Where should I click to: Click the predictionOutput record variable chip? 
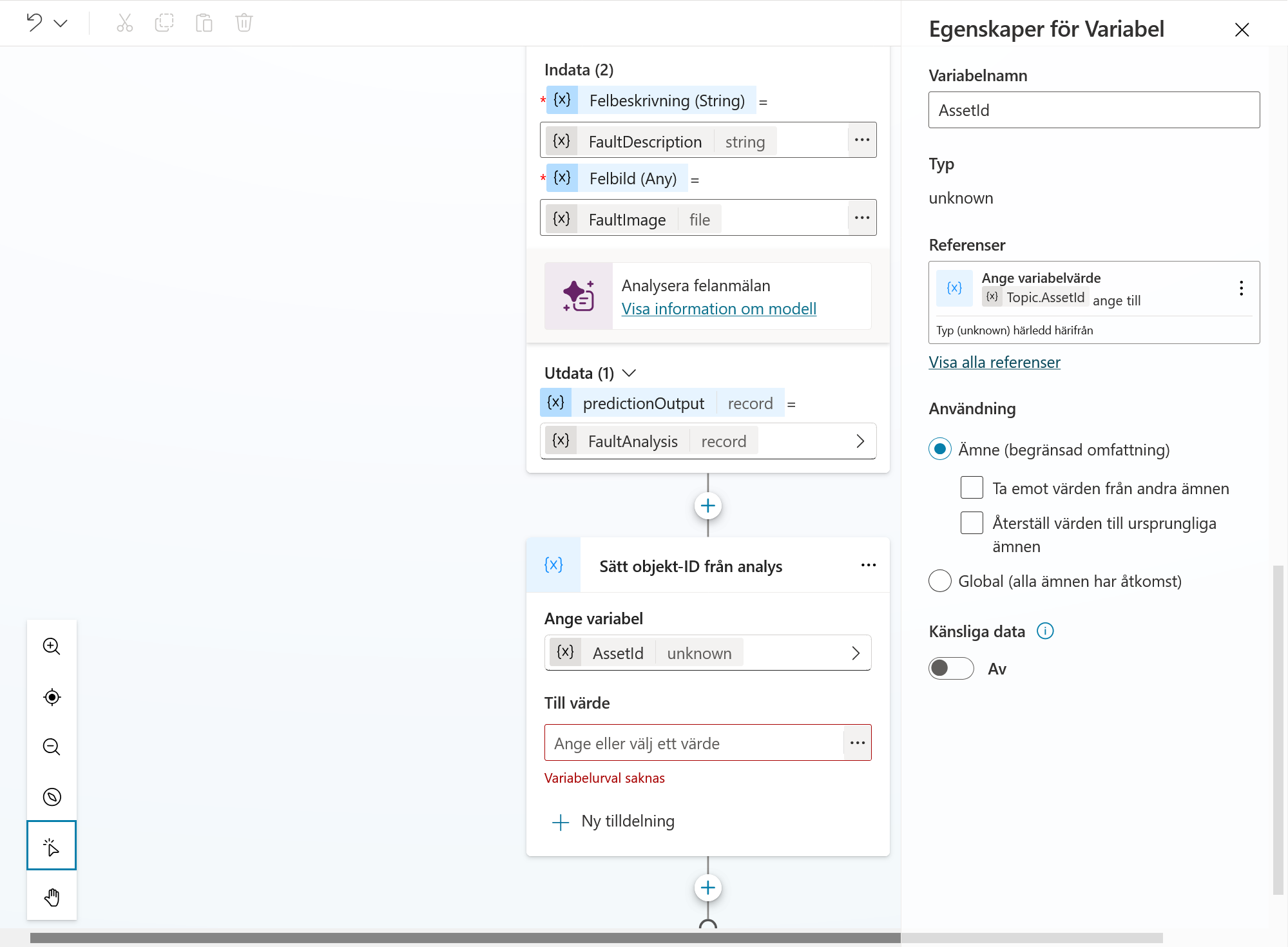(x=662, y=403)
